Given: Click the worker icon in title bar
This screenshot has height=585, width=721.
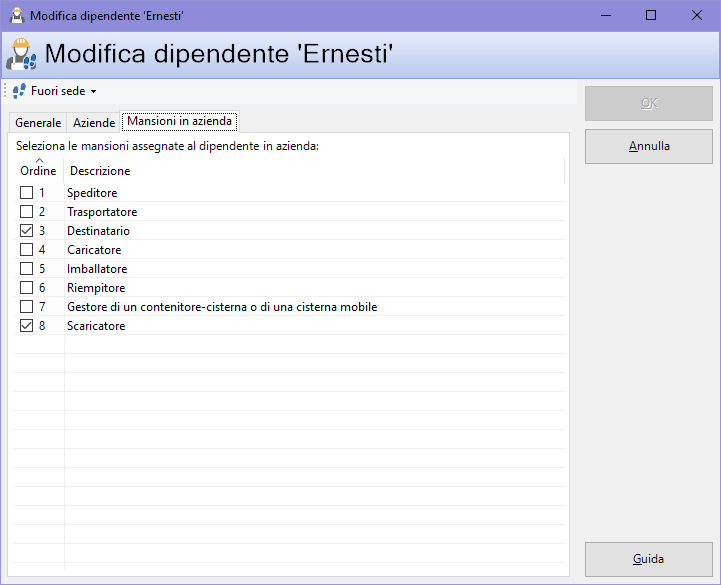Looking at the screenshot, I should pyautogui.click(x=16, y=16).
